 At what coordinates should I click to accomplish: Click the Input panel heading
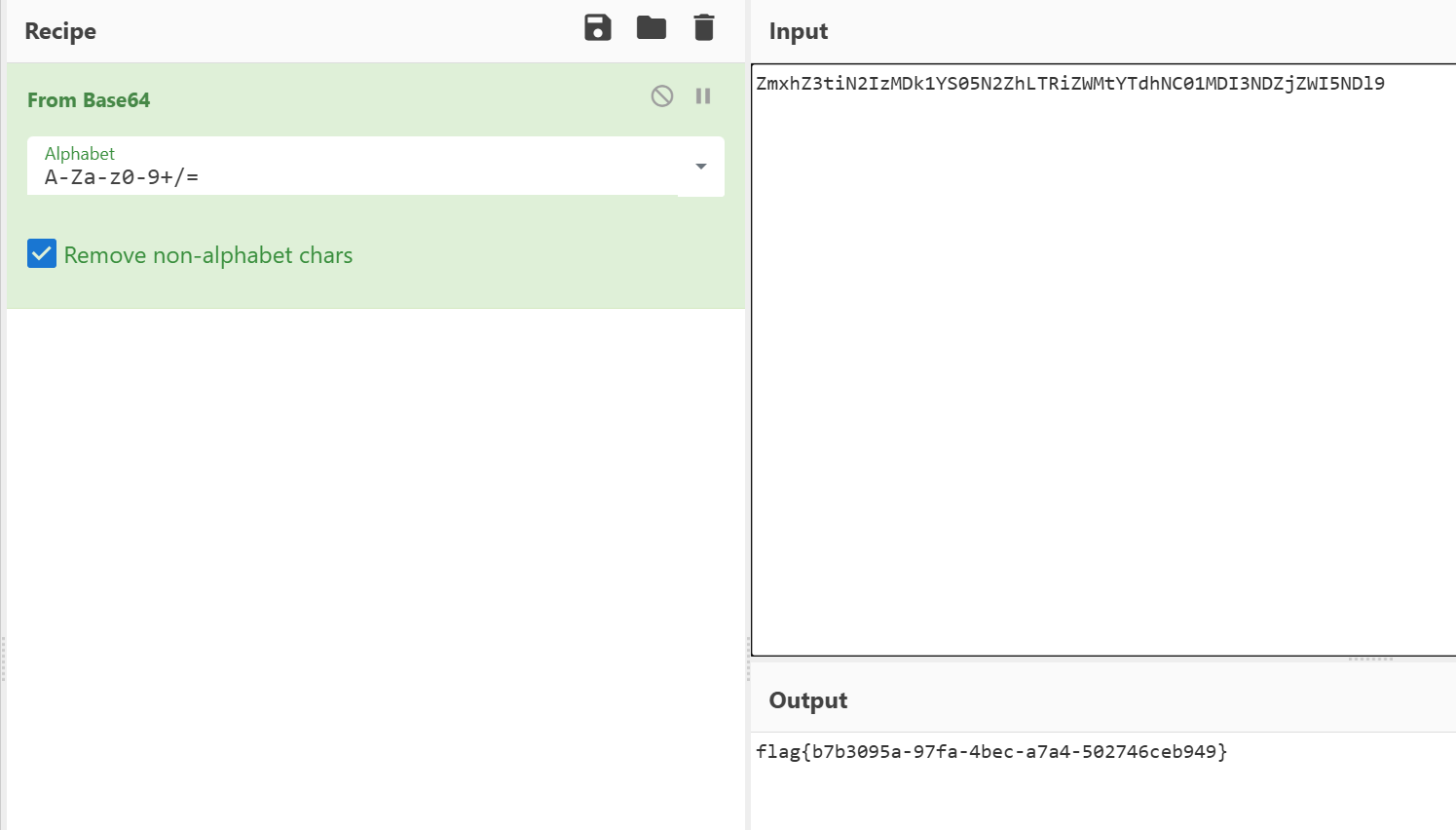pos(798,31)
